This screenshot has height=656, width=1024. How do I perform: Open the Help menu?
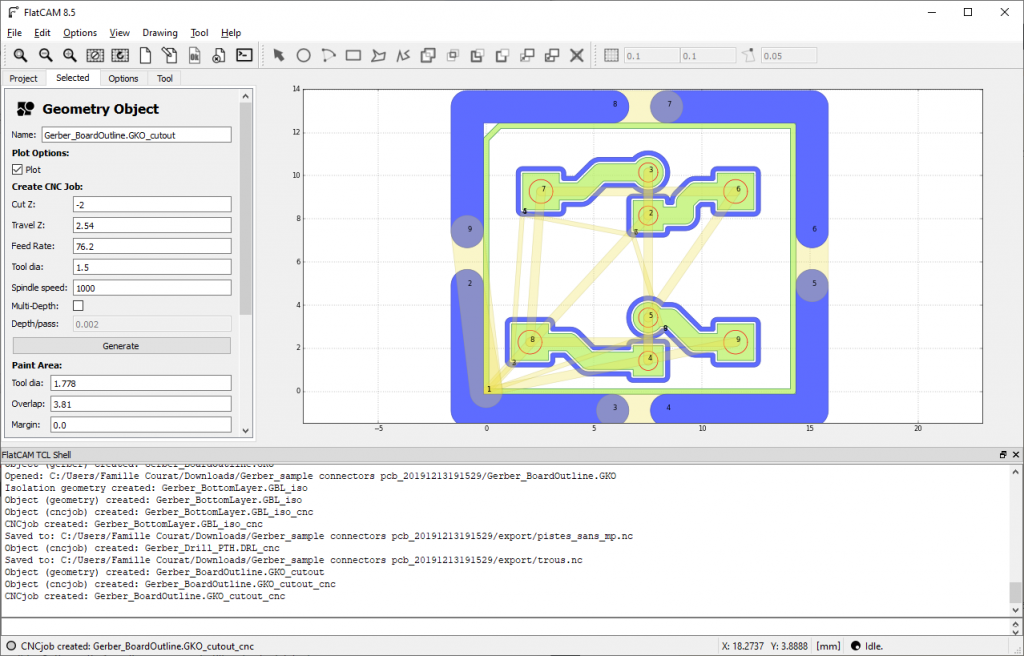tap(231, 33)
